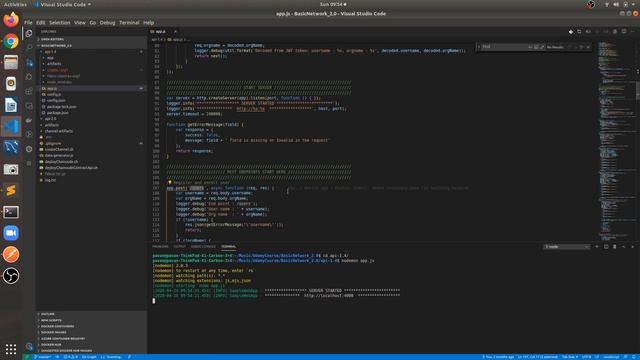Open the Manage gear at activity bar bottom
This screenshot has height=360, width=640.
pyautogui.click(x=29, y=346)
